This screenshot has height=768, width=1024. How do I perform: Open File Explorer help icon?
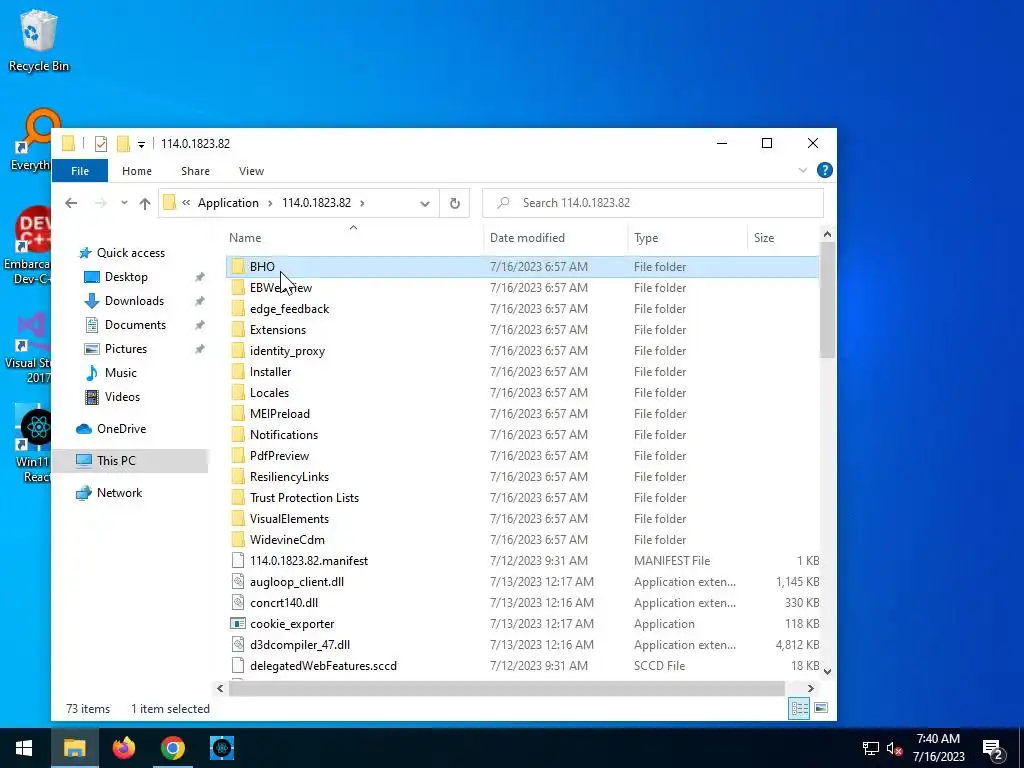tap(825, 170)
